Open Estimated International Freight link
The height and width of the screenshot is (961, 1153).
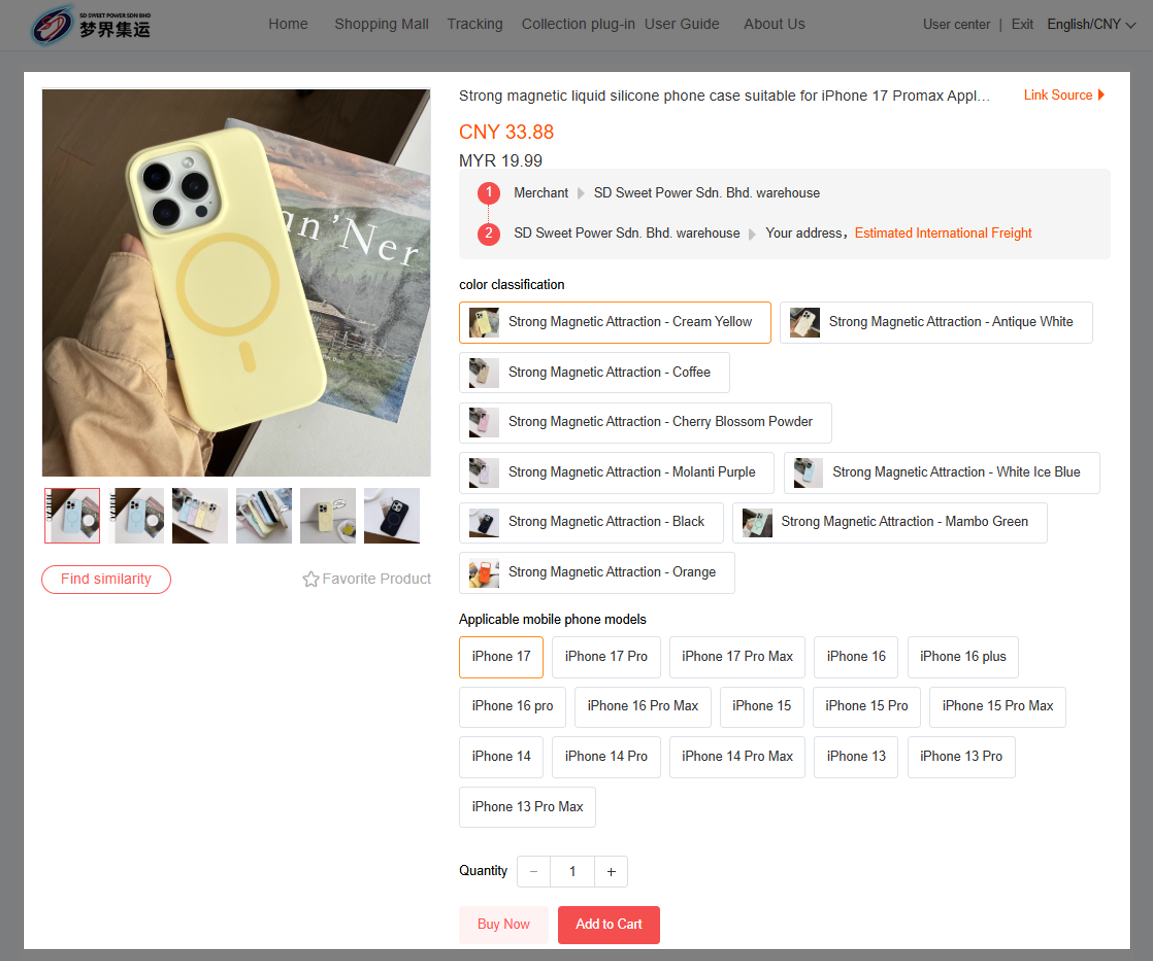(x=943, y=233)
